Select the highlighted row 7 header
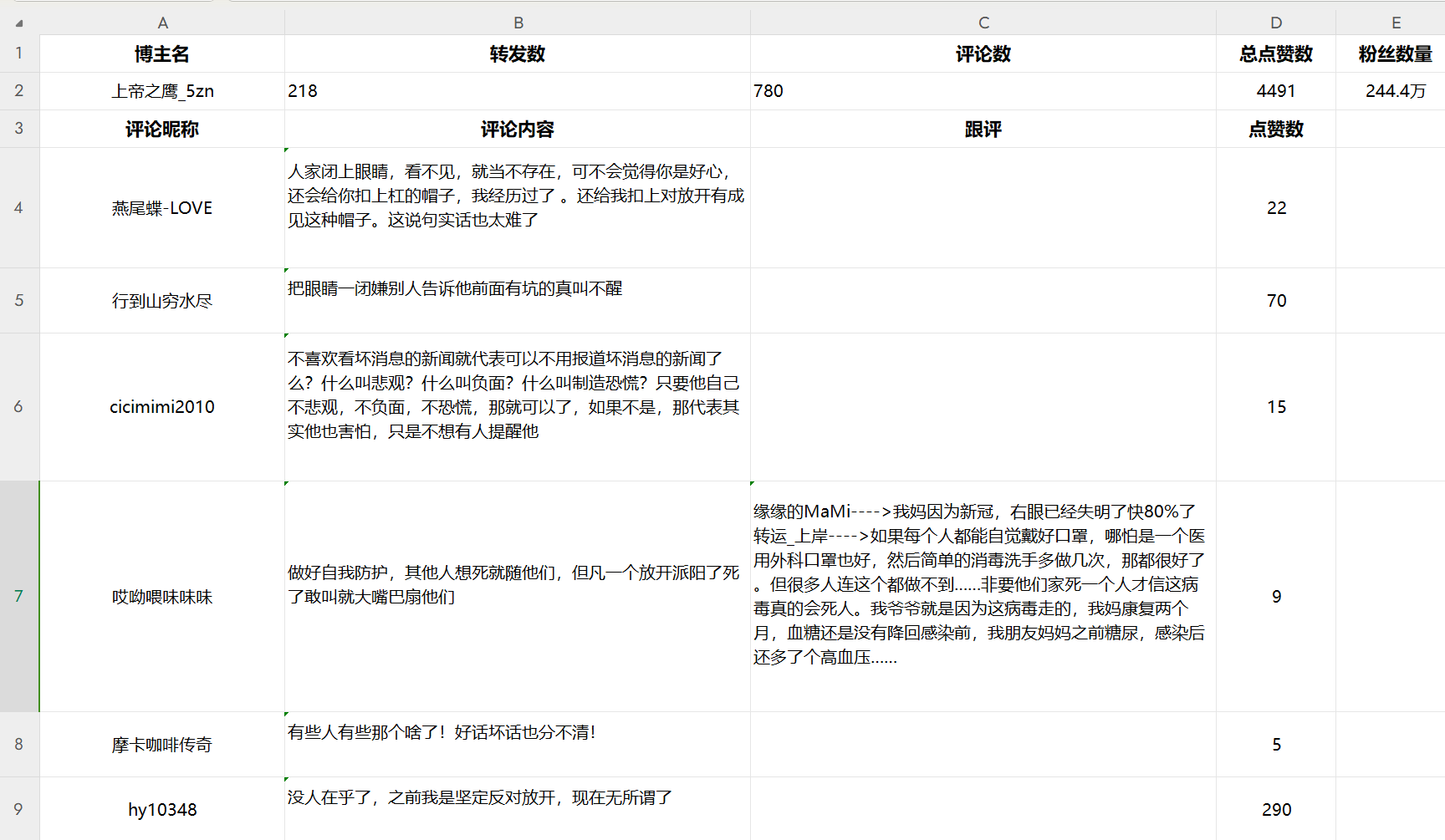The image size is (1445, 840). pos(19,596)
